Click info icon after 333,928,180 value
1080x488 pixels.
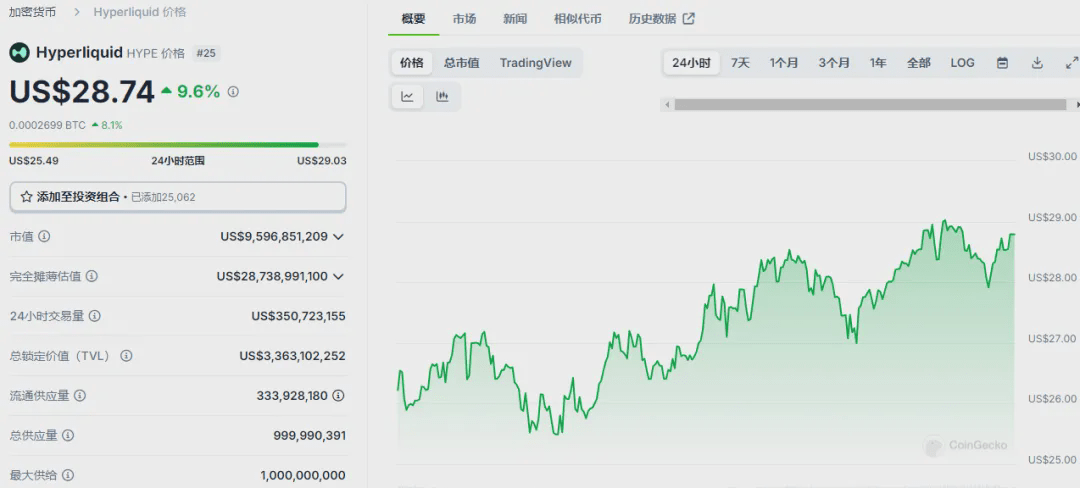coord(338,396)
